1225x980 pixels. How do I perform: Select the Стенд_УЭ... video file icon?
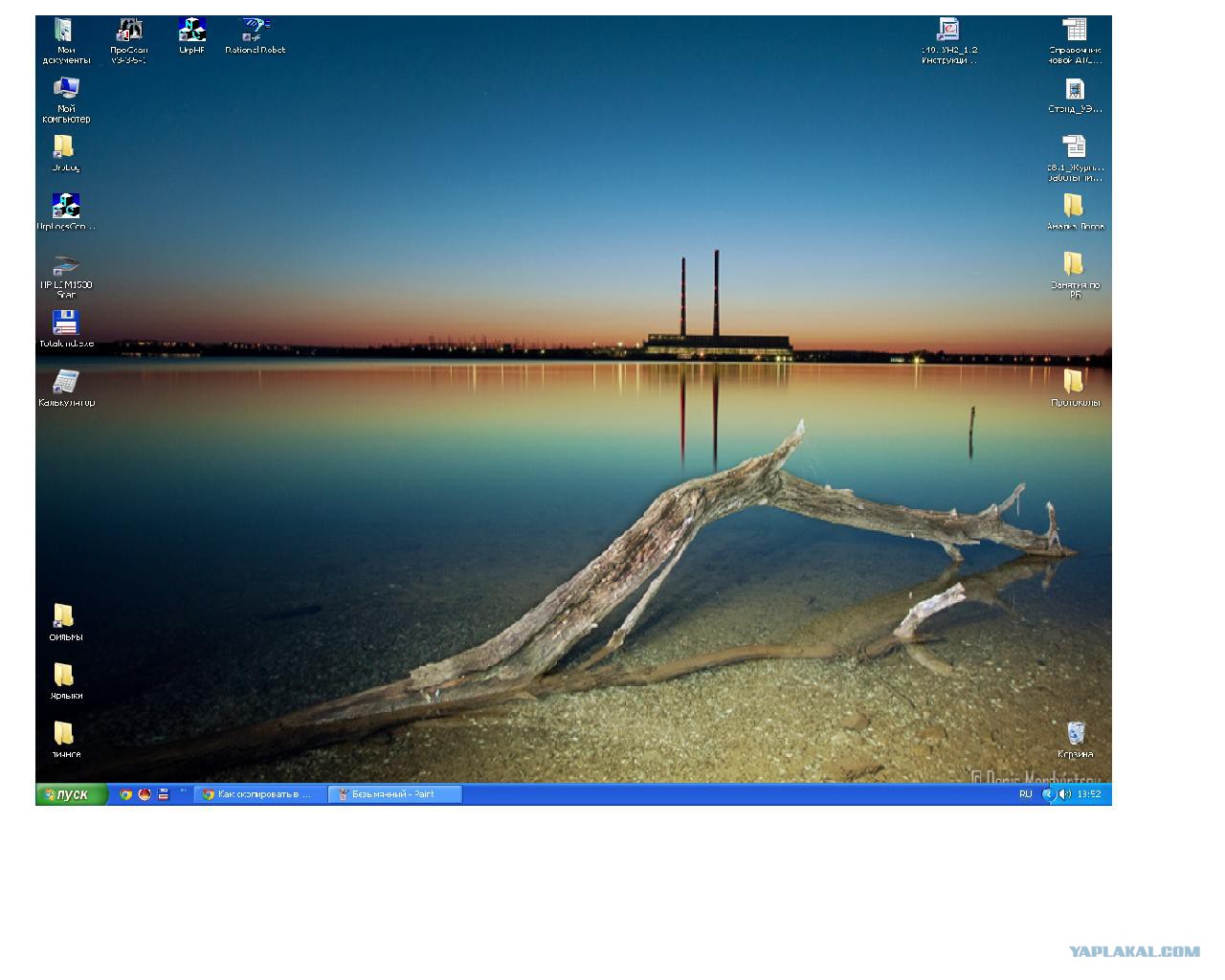[x=1075, y=96]
